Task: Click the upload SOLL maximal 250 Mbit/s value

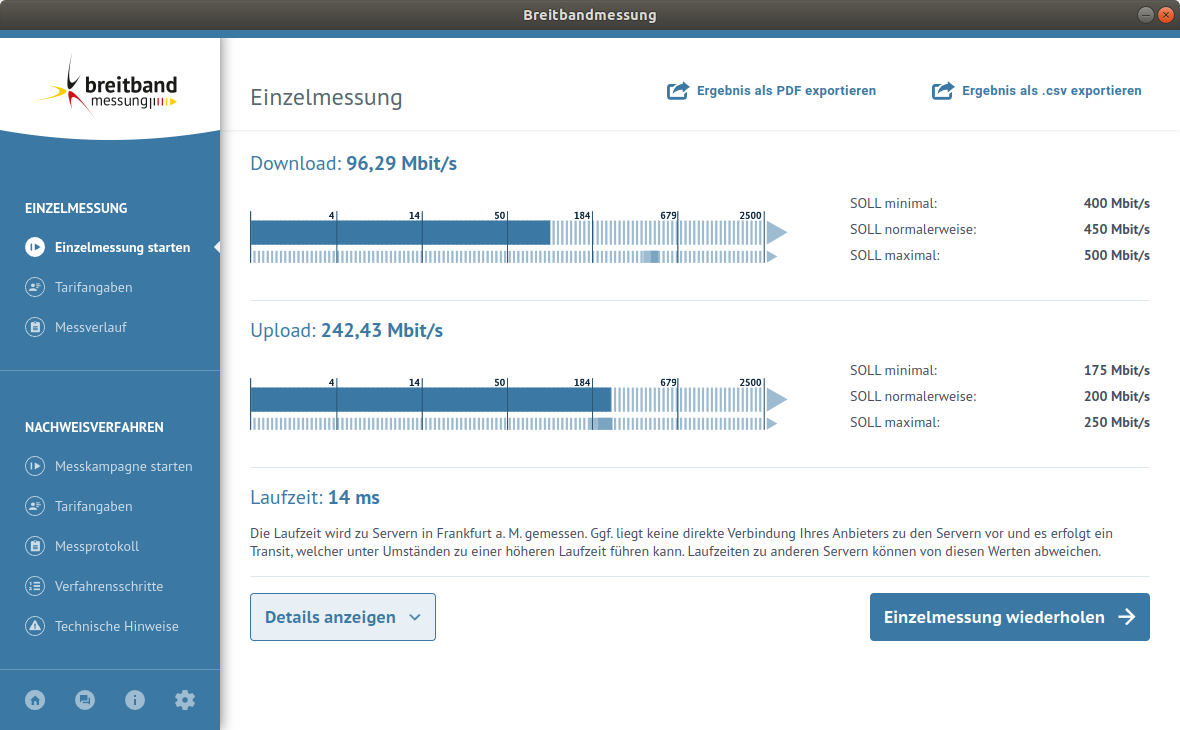Action: click(1116, 422)
